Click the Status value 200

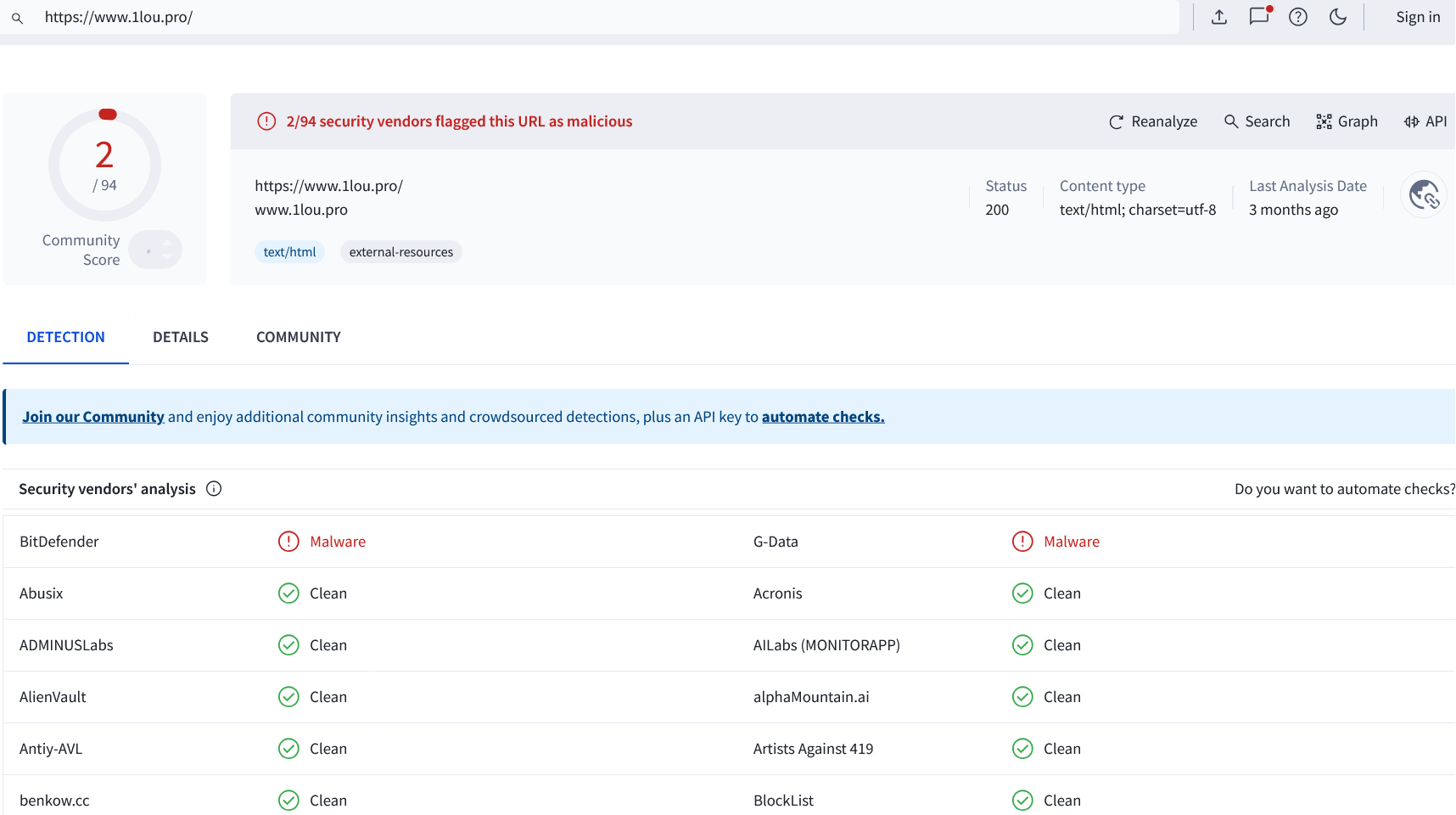(x=997, y=210)
